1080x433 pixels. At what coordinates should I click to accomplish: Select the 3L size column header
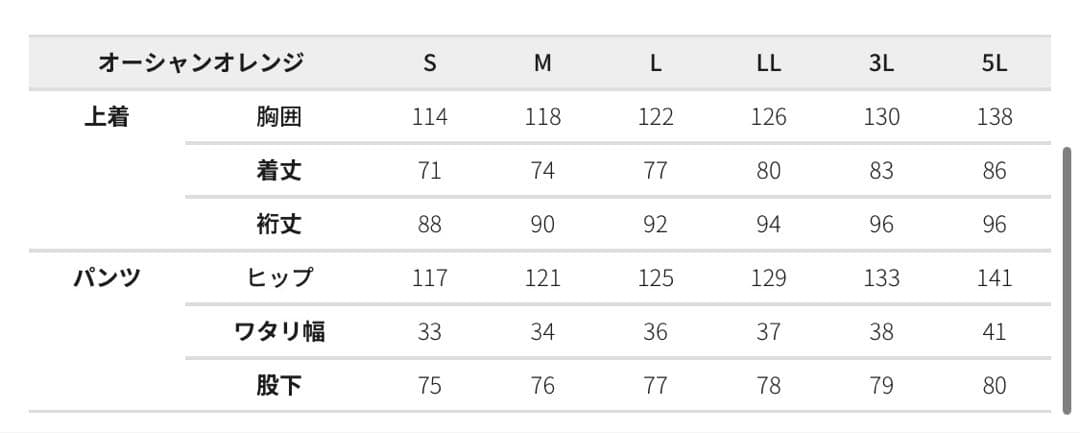pyautogui.click(x=881, y=63)
